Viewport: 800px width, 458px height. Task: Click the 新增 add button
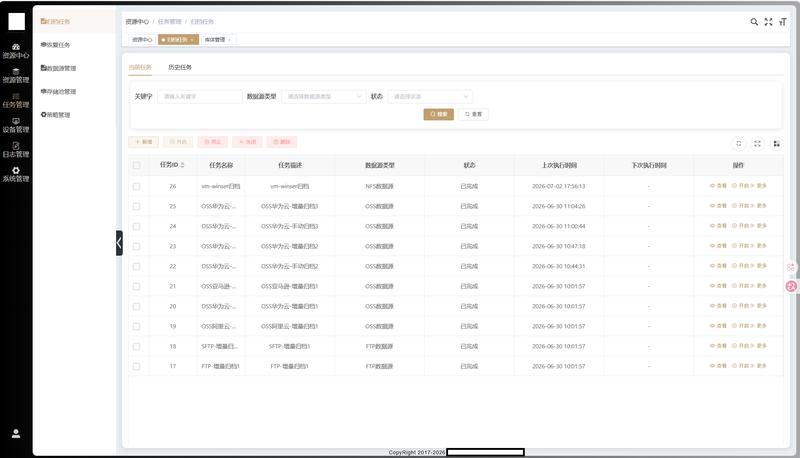(x=143, y=142)
